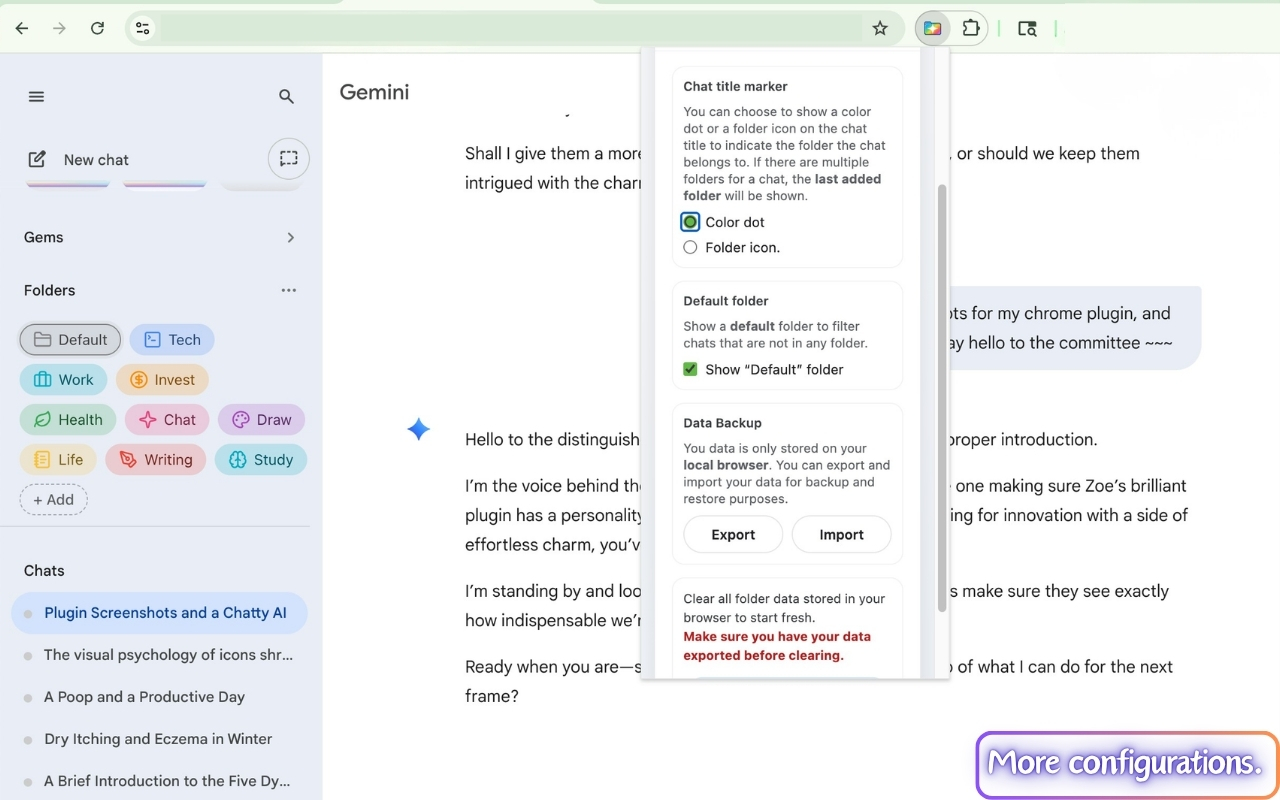Viewport: 1280px width, 800px height.
Task: Open chat Dry Itching and Eczema in Winter
Action: click(x=159, y=739)
